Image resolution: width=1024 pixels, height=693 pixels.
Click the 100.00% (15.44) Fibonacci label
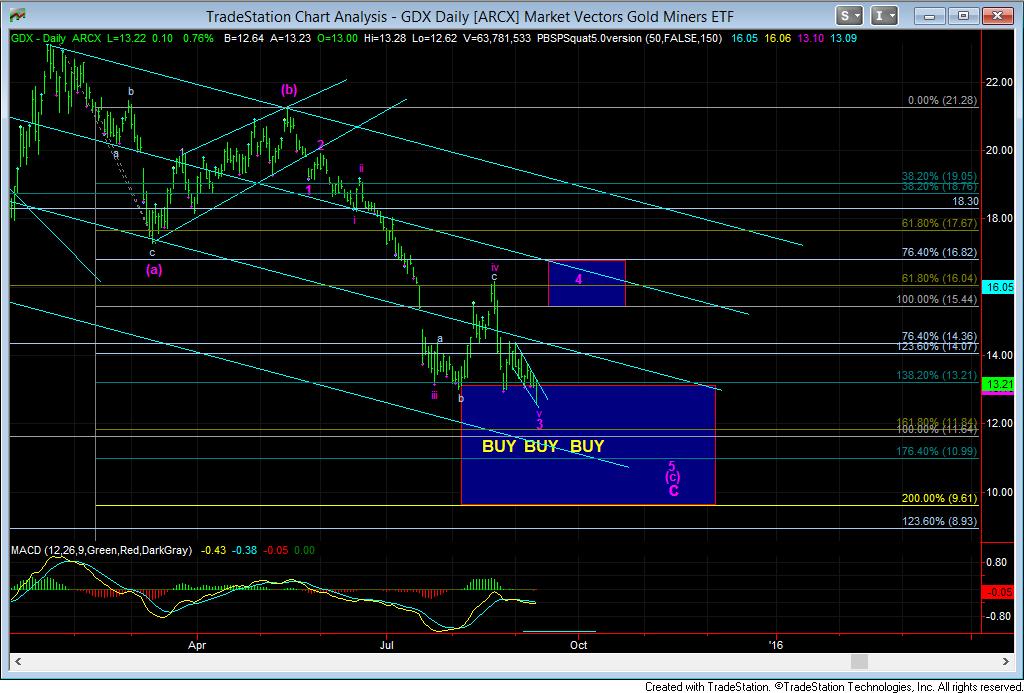(x=937, y=299)
